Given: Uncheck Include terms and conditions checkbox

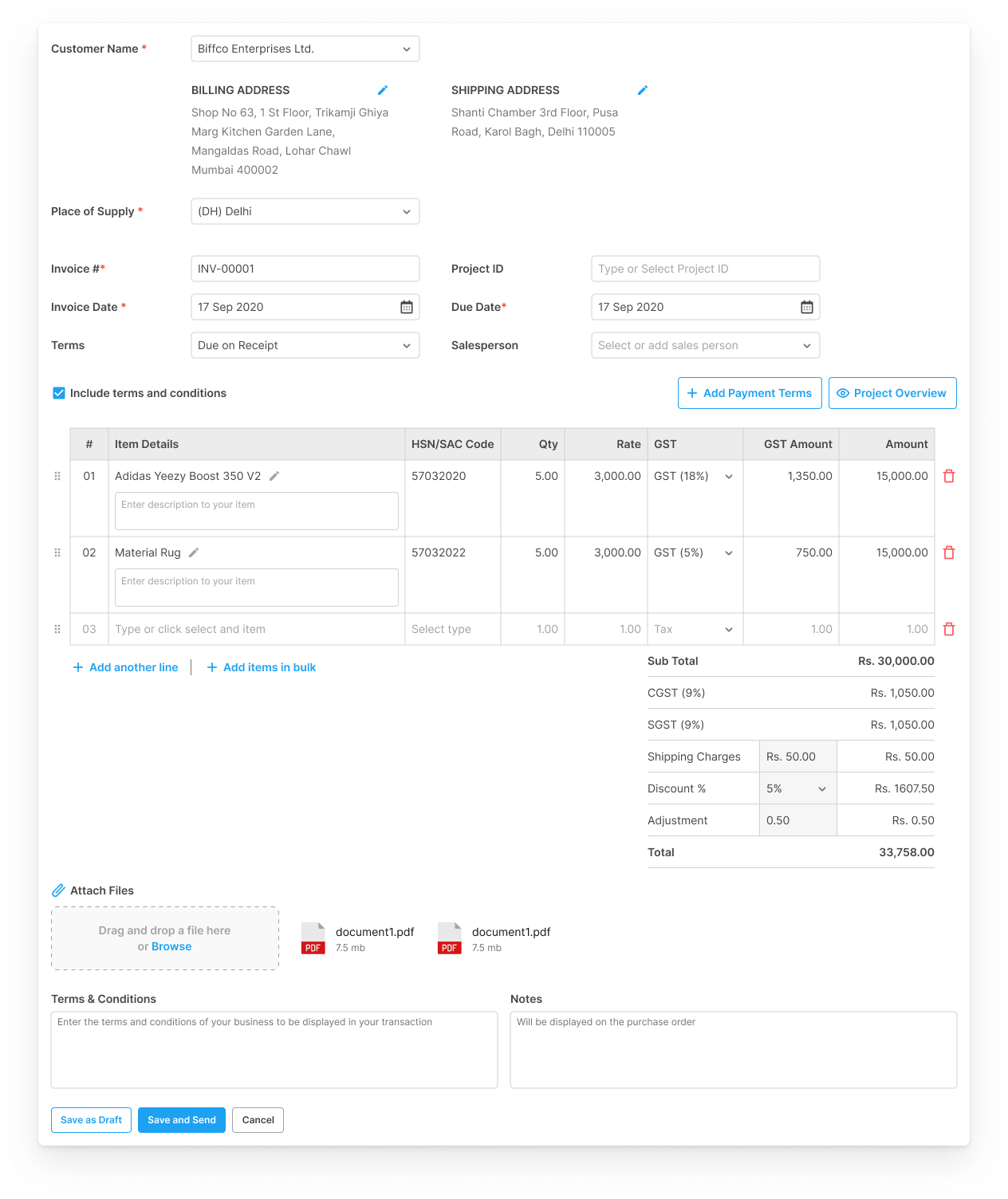Looking at the screenshot, I should 59,393.
